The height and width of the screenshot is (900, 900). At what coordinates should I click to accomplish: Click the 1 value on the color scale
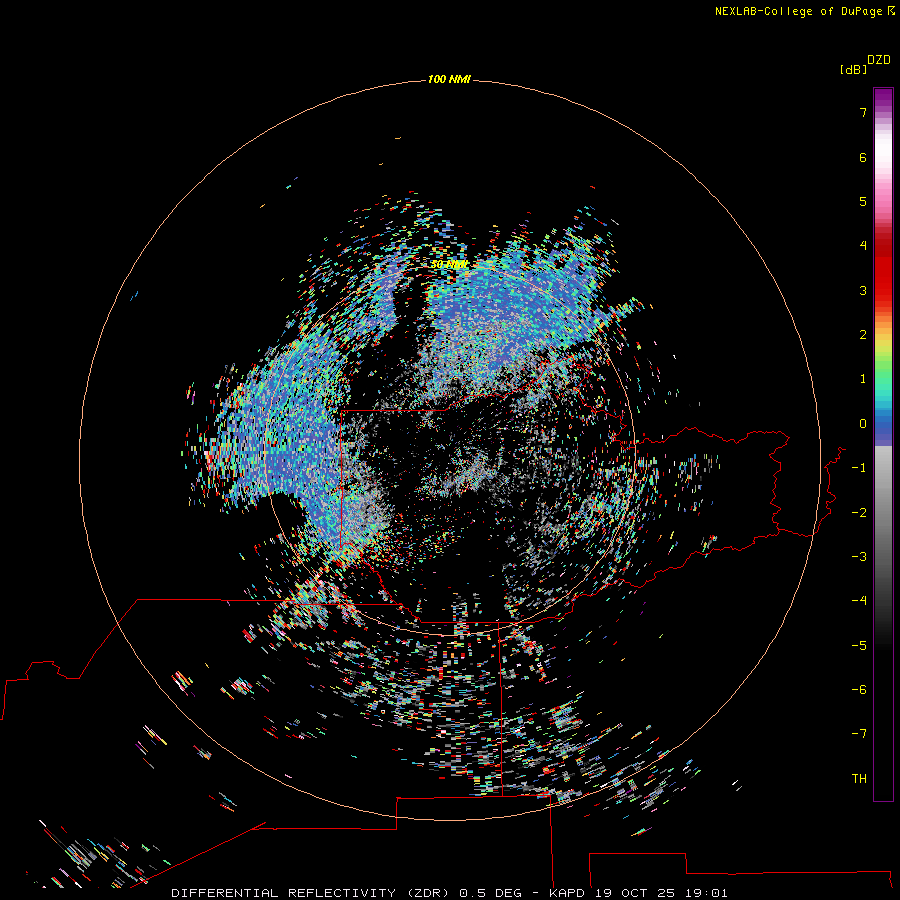click(863, 379)
